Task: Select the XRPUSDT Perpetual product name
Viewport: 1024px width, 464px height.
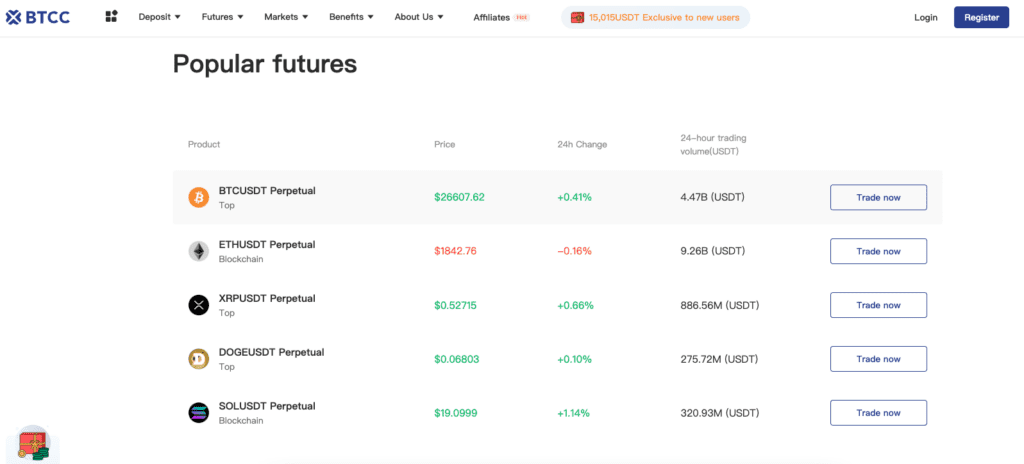Action: [x=267, y=298]
